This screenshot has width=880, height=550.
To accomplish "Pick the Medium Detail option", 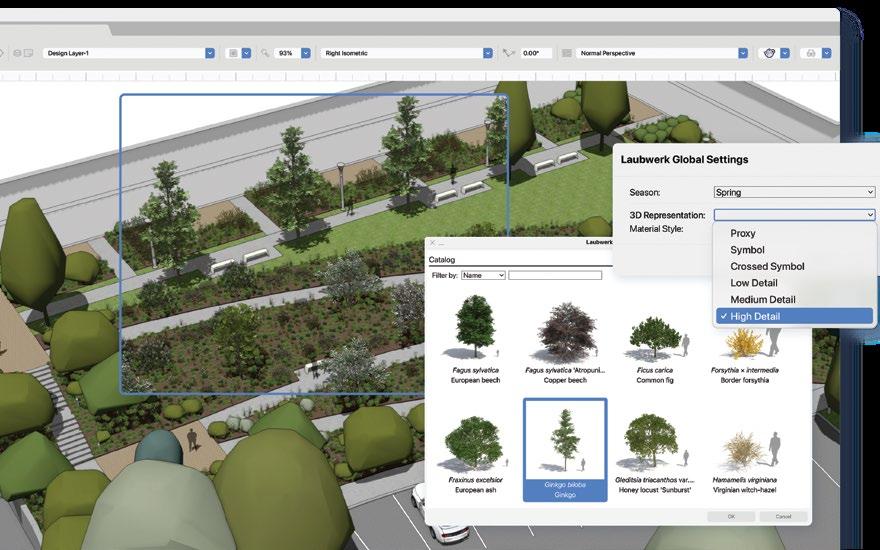I will click(x=763, y=299).
